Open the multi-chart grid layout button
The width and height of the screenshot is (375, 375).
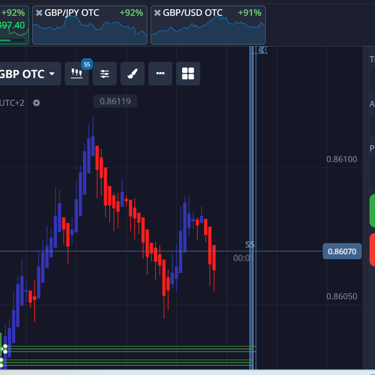coord(188,73)
